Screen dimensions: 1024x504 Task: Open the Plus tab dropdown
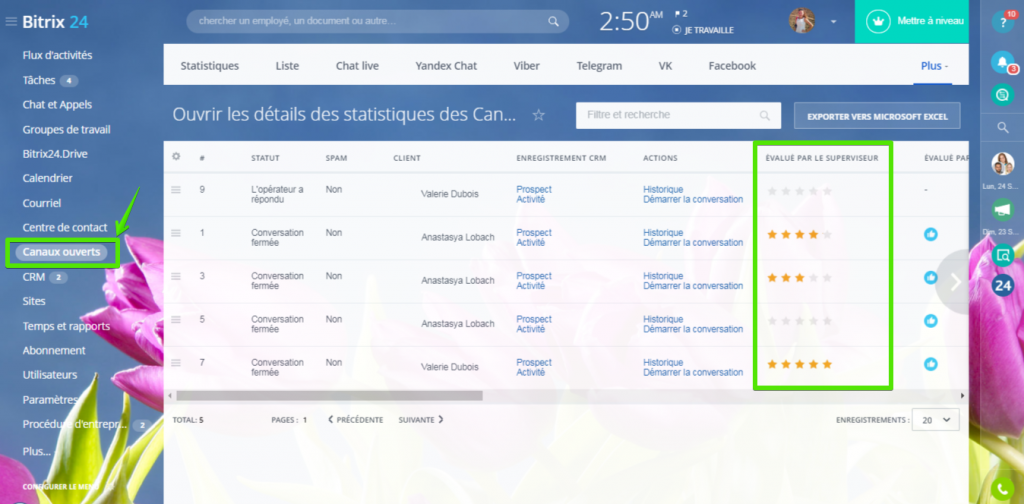(934, 66)
